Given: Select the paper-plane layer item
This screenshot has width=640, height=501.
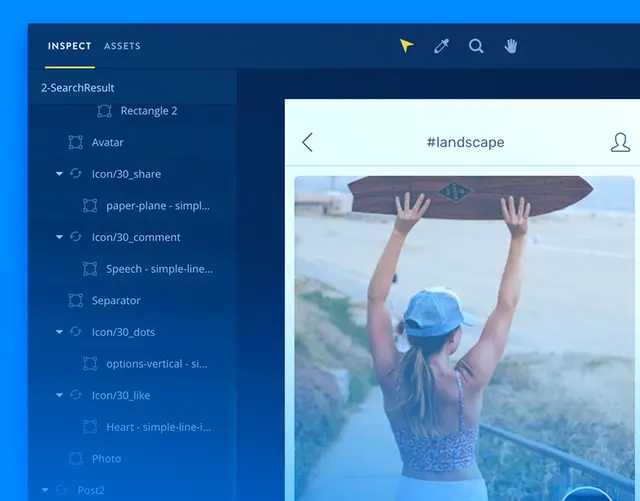Looking at the screenshot, I should point(158,206).
